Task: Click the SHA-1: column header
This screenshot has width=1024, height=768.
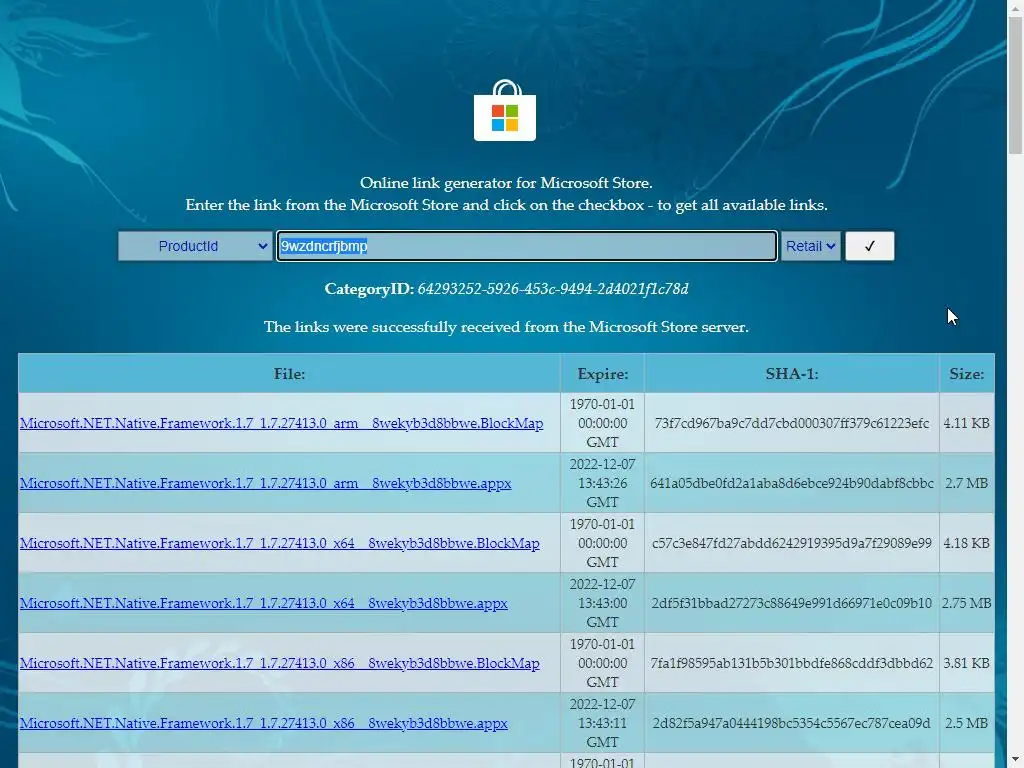Action: click(792, 374)
